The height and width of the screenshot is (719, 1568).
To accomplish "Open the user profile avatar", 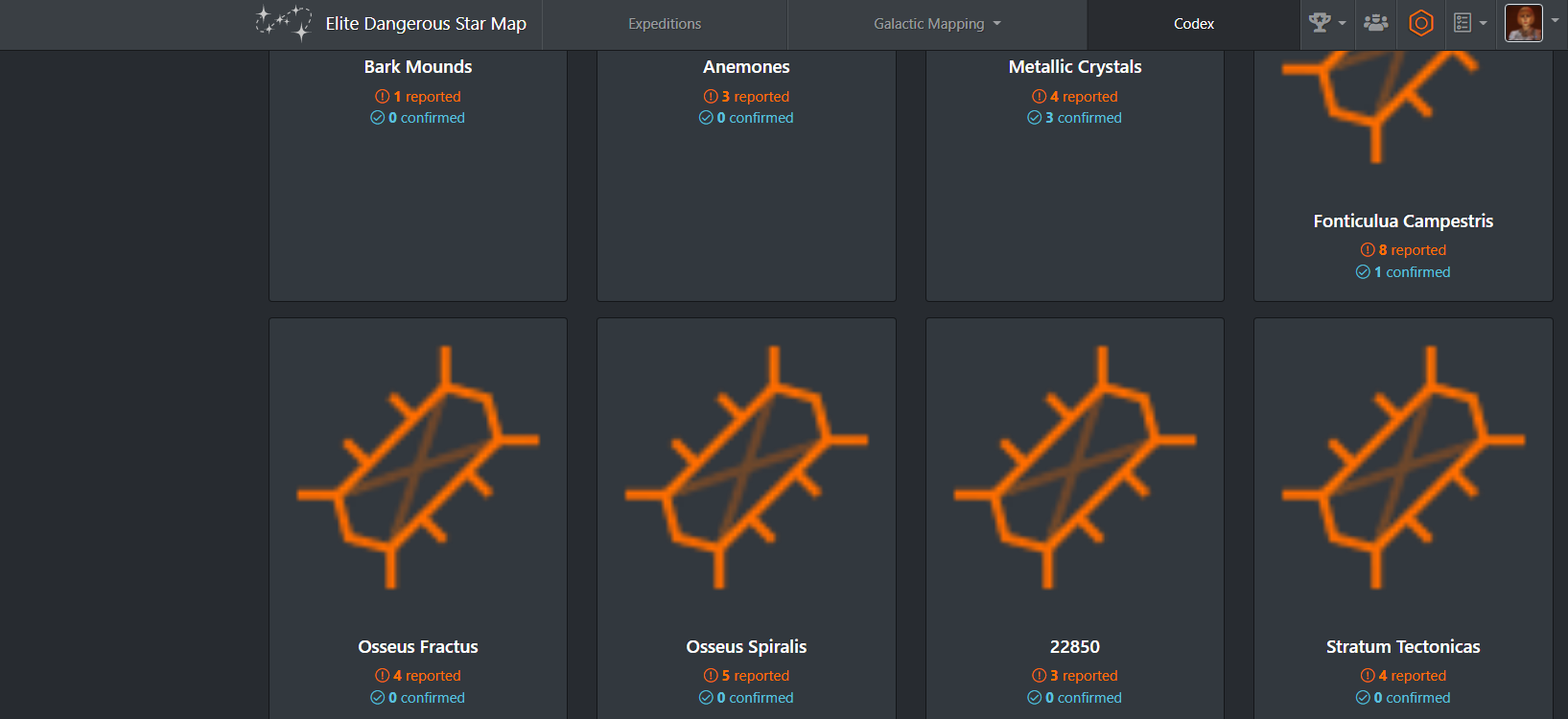I will pyautogui.click(x=1524, y=23).
